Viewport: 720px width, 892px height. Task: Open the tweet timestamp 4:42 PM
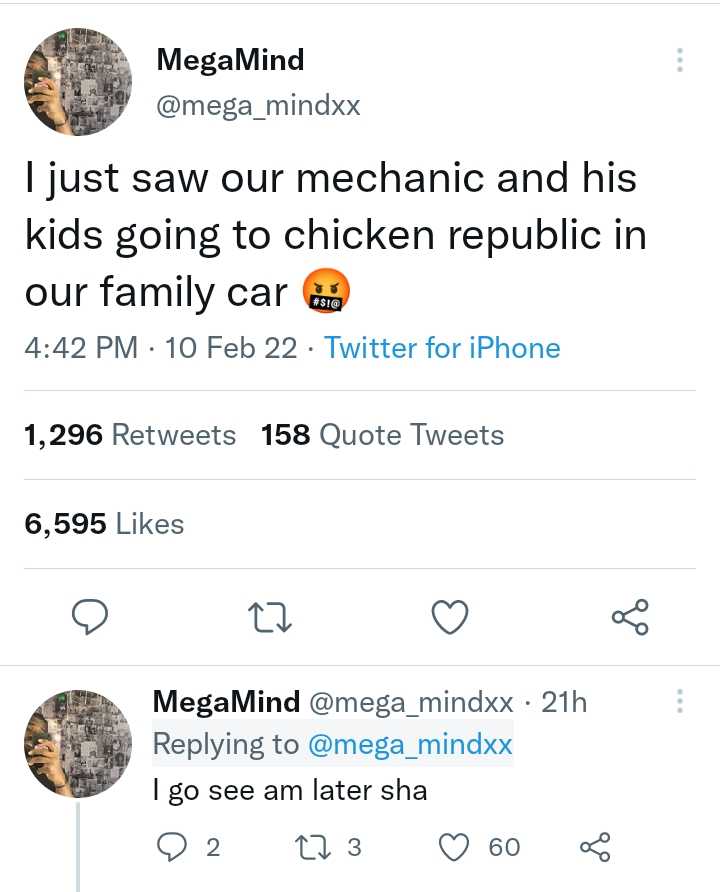pos(82,348)
